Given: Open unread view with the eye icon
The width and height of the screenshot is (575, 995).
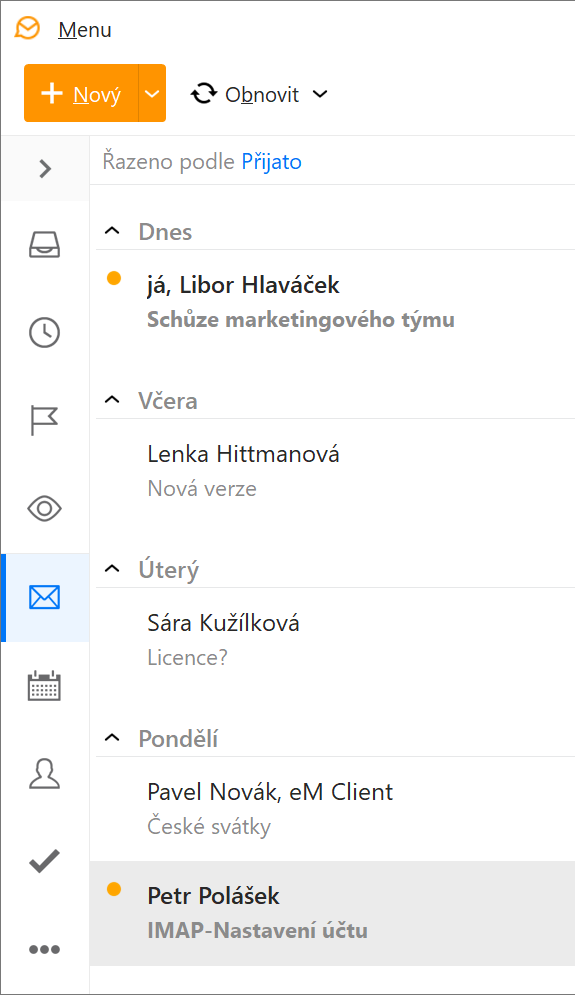Looking at the screenshot, I should pos(44,508).
